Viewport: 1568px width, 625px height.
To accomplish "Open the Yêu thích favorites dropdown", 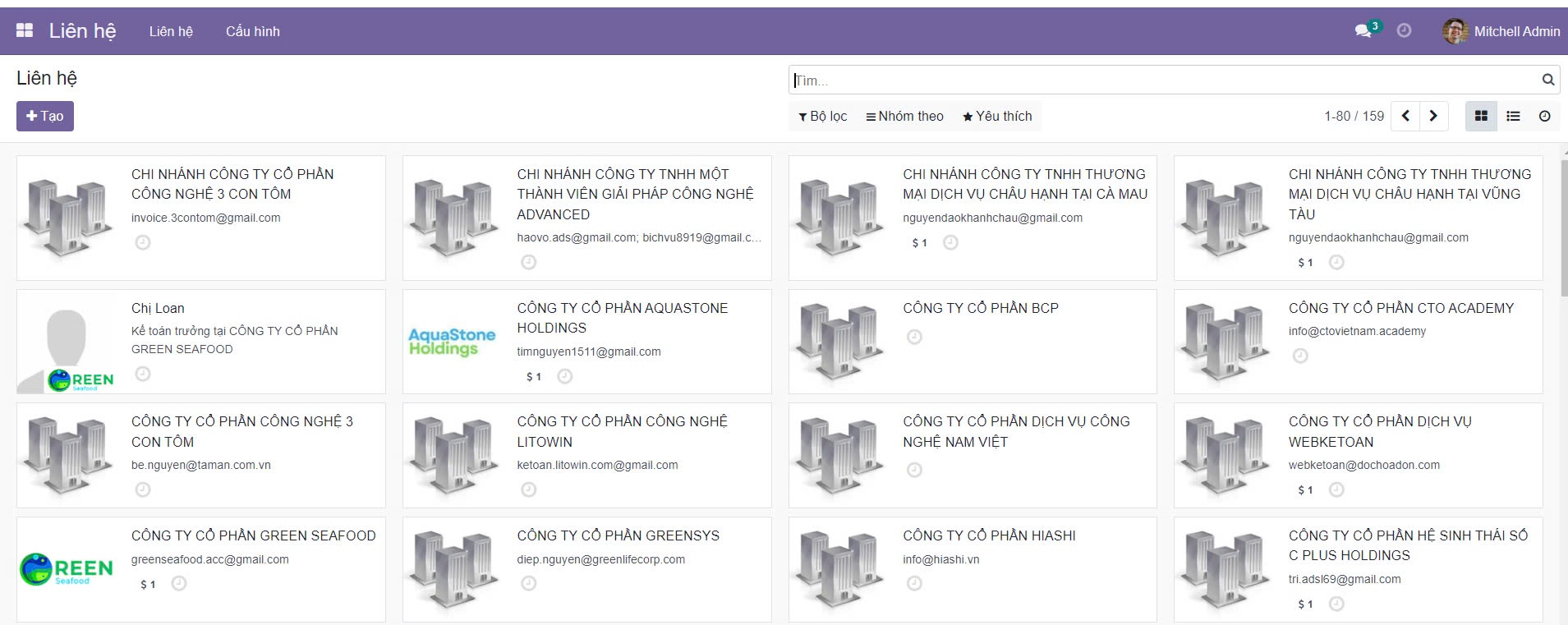I will (x=997, y=117).
